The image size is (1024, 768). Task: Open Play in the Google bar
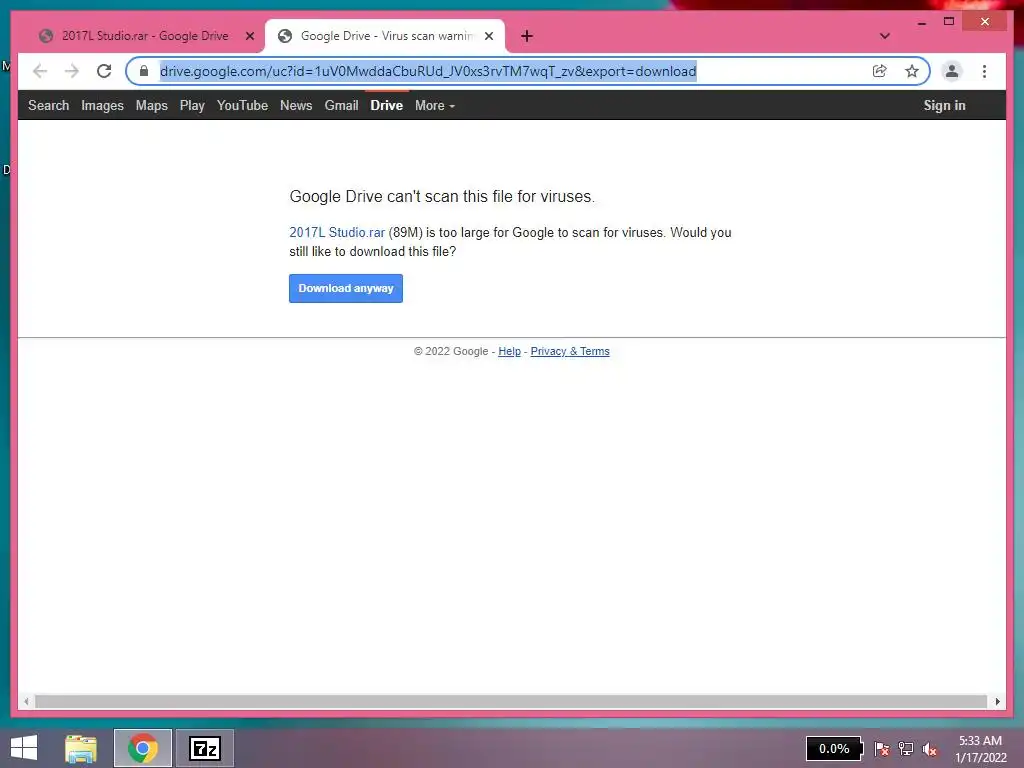(192, 106)
